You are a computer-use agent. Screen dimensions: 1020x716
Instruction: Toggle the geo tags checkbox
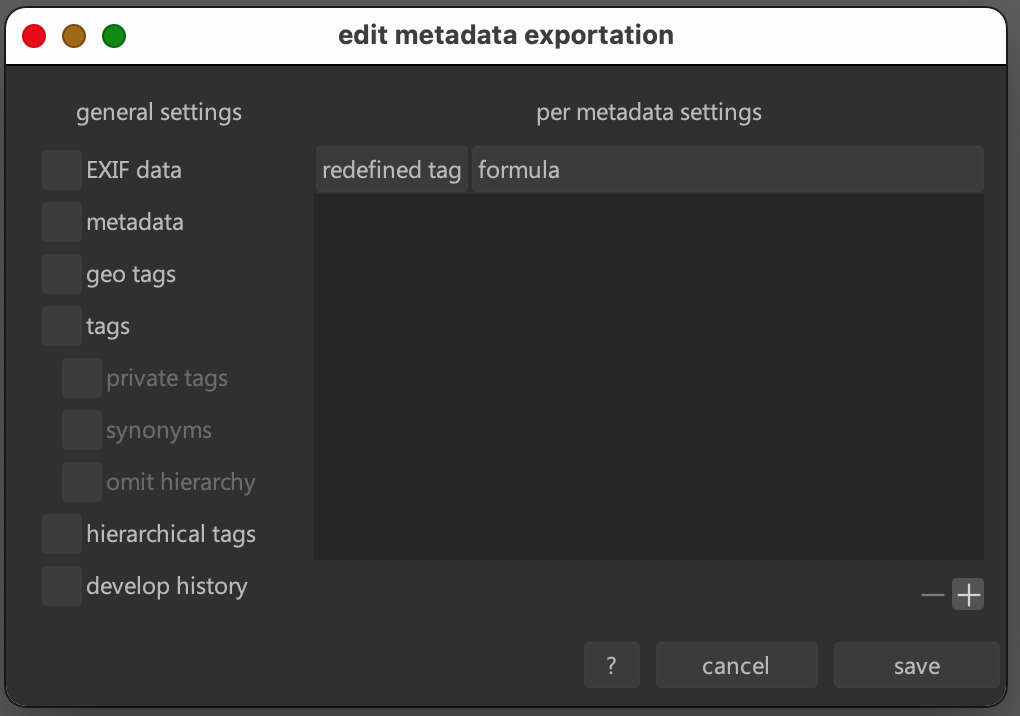61,274
